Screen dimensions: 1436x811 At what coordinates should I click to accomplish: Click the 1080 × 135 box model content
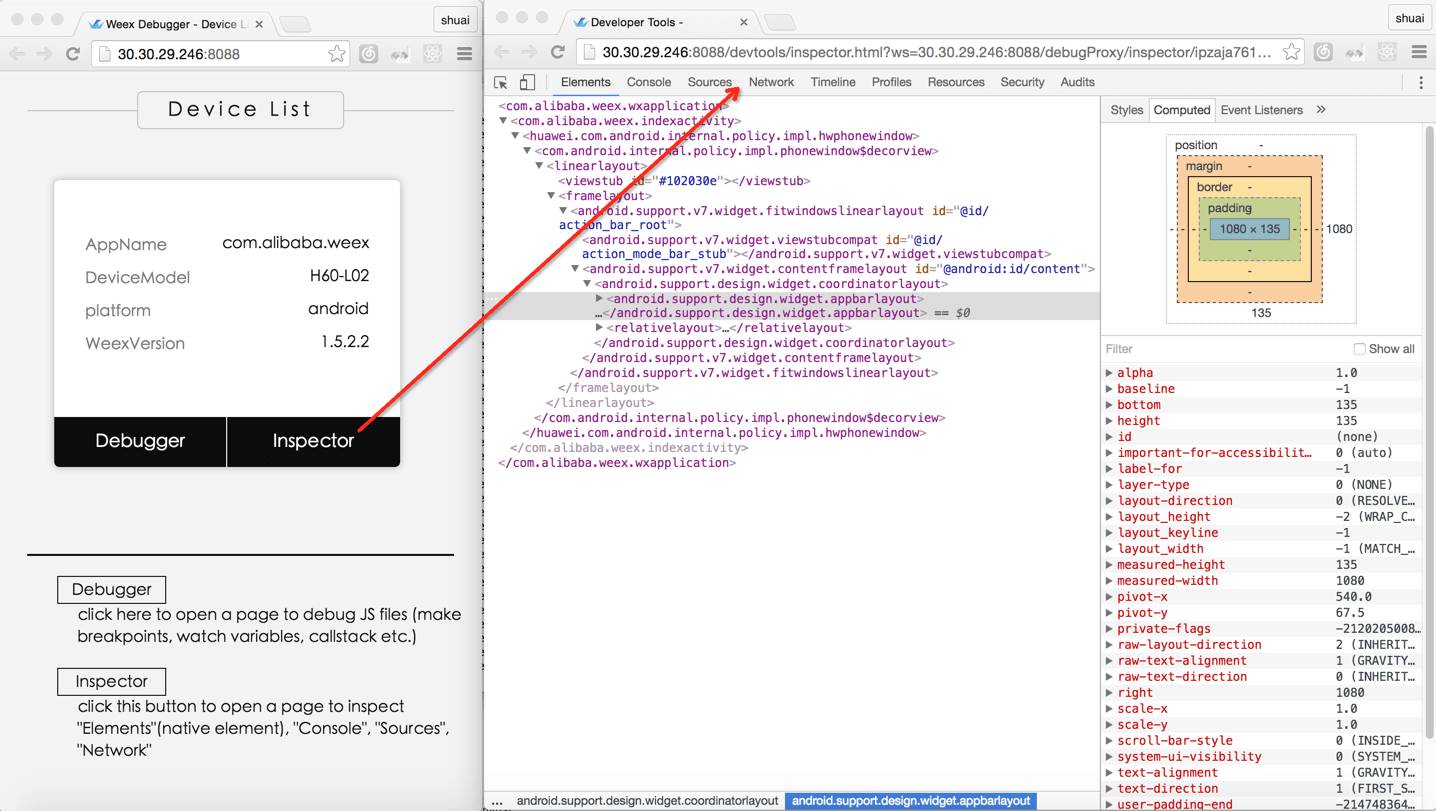pyautogui.click(x=1249, y=229)
